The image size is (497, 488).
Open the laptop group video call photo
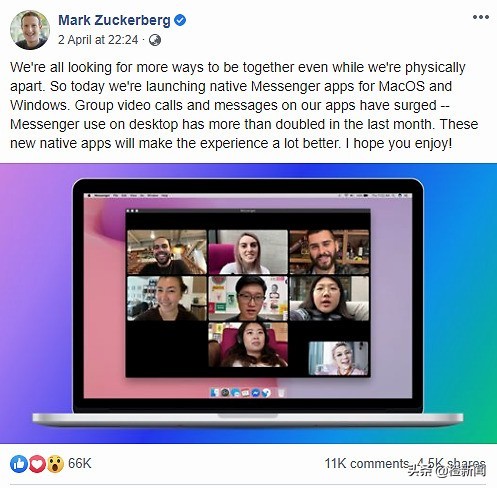pyautogui.click(x=248, y=303)
